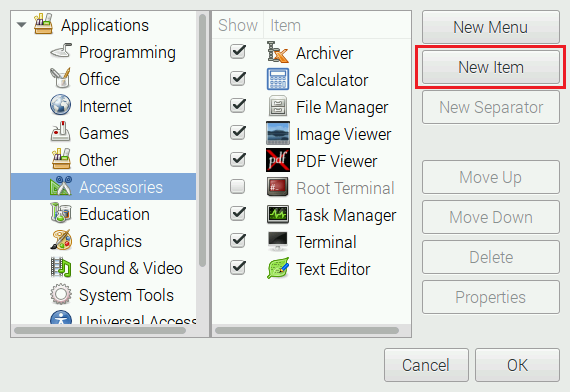This screenshot has width=570, height=392.
Task: Click the horizontal scrollbar under item list
Action: click(x=307, y=331)
